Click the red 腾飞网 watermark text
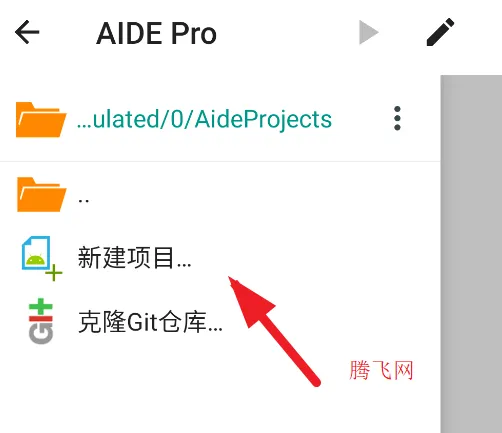 pyautogui.click(x=381, y=370)
